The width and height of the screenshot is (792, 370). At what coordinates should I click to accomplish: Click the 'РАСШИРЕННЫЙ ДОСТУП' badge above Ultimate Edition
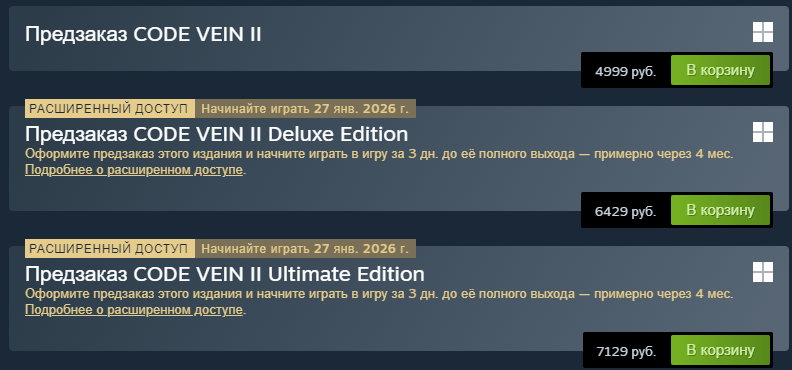110,248
